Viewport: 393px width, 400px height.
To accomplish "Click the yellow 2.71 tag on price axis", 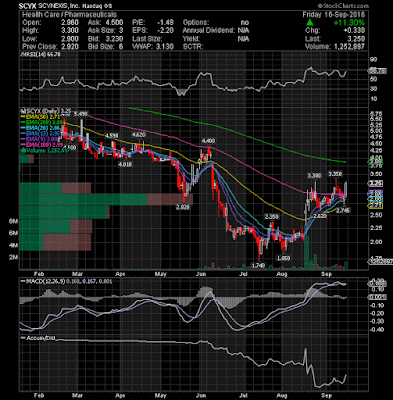I will click(375, 206).
